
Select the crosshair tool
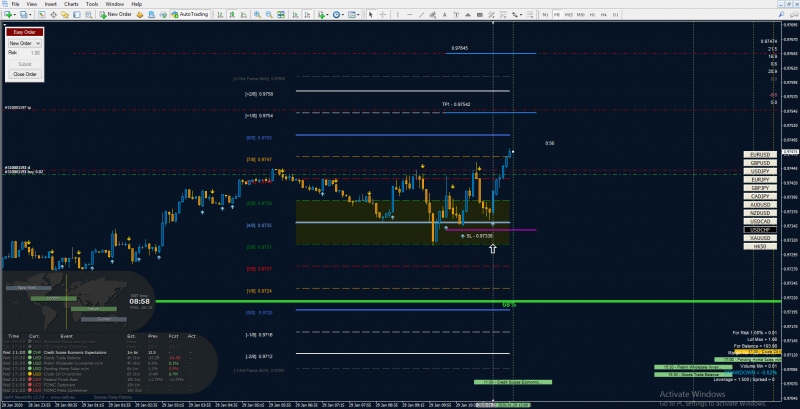point(383,15)
